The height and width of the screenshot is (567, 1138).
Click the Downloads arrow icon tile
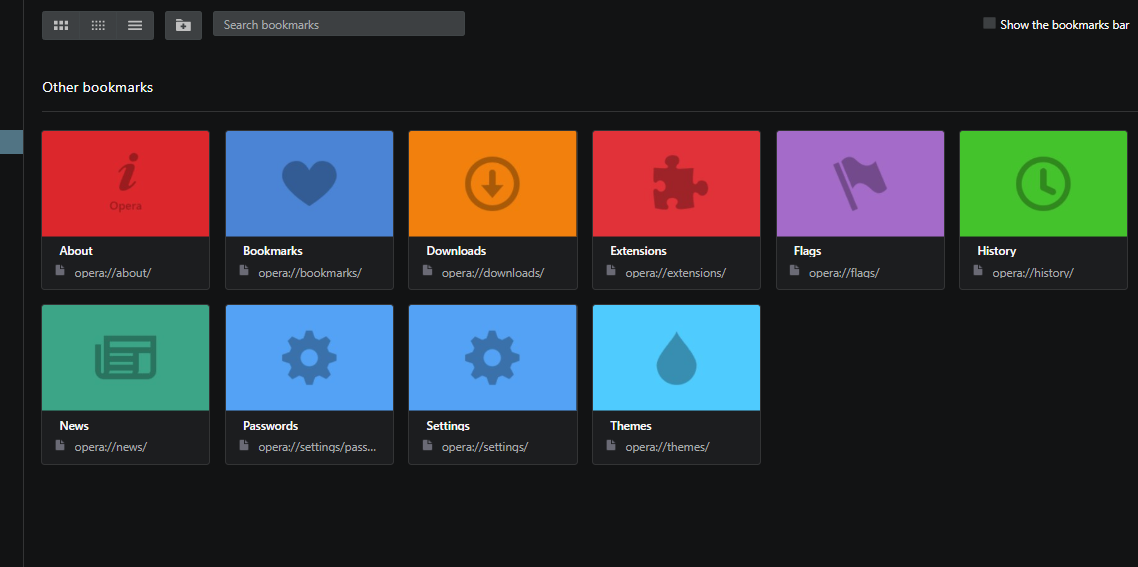click(x=492, y=184)
